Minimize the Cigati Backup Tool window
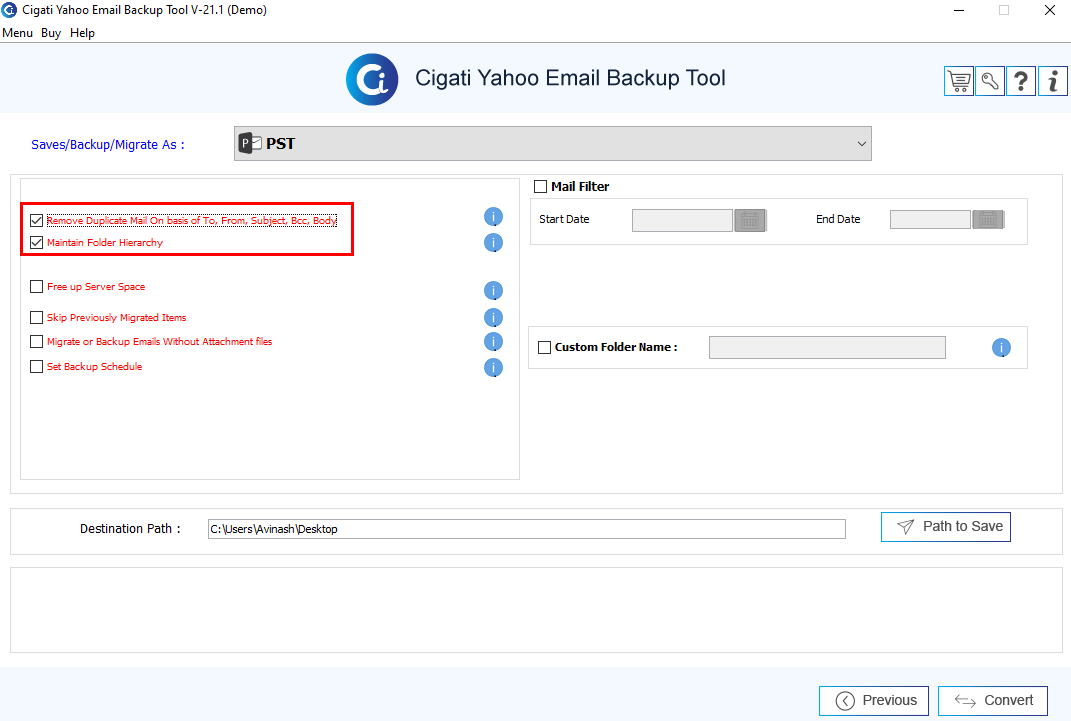 (959, 10)
